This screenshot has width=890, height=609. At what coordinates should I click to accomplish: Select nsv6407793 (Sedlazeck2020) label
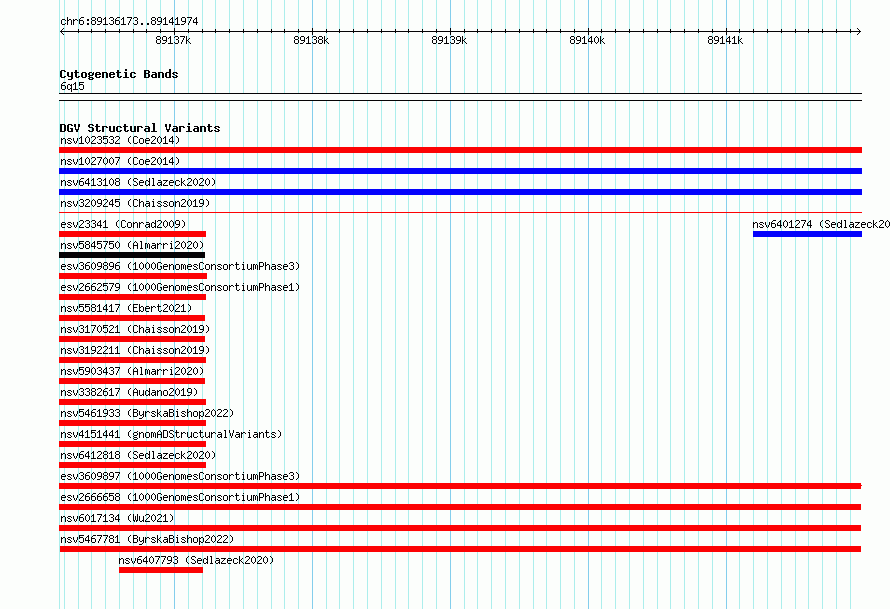pos(196,560)
